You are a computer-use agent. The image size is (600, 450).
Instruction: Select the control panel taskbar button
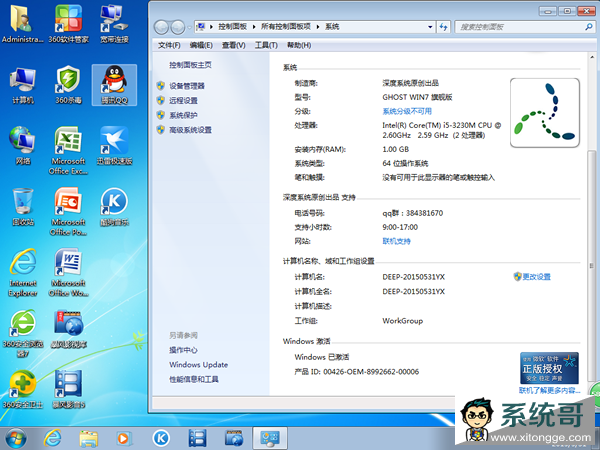(x=270, y=439)
